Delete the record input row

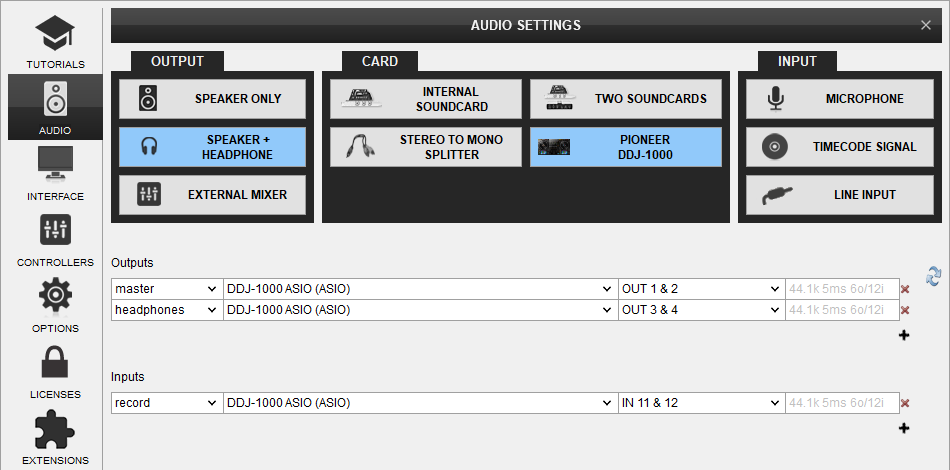(905, 403)
